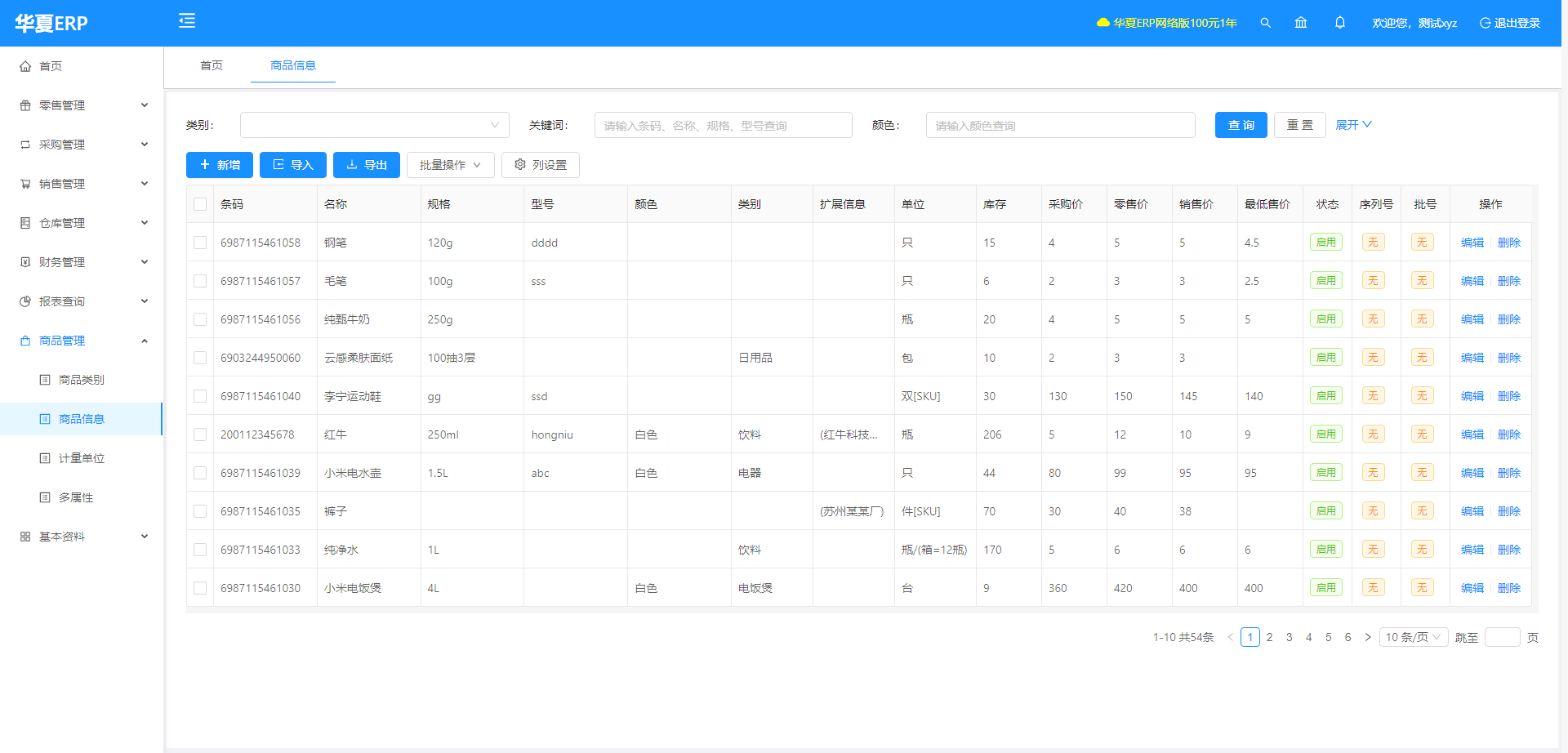Expand 零售管理 menu chevron
Image resolution: width=1568 pixels, height=753 pixels.
point(145,105)
